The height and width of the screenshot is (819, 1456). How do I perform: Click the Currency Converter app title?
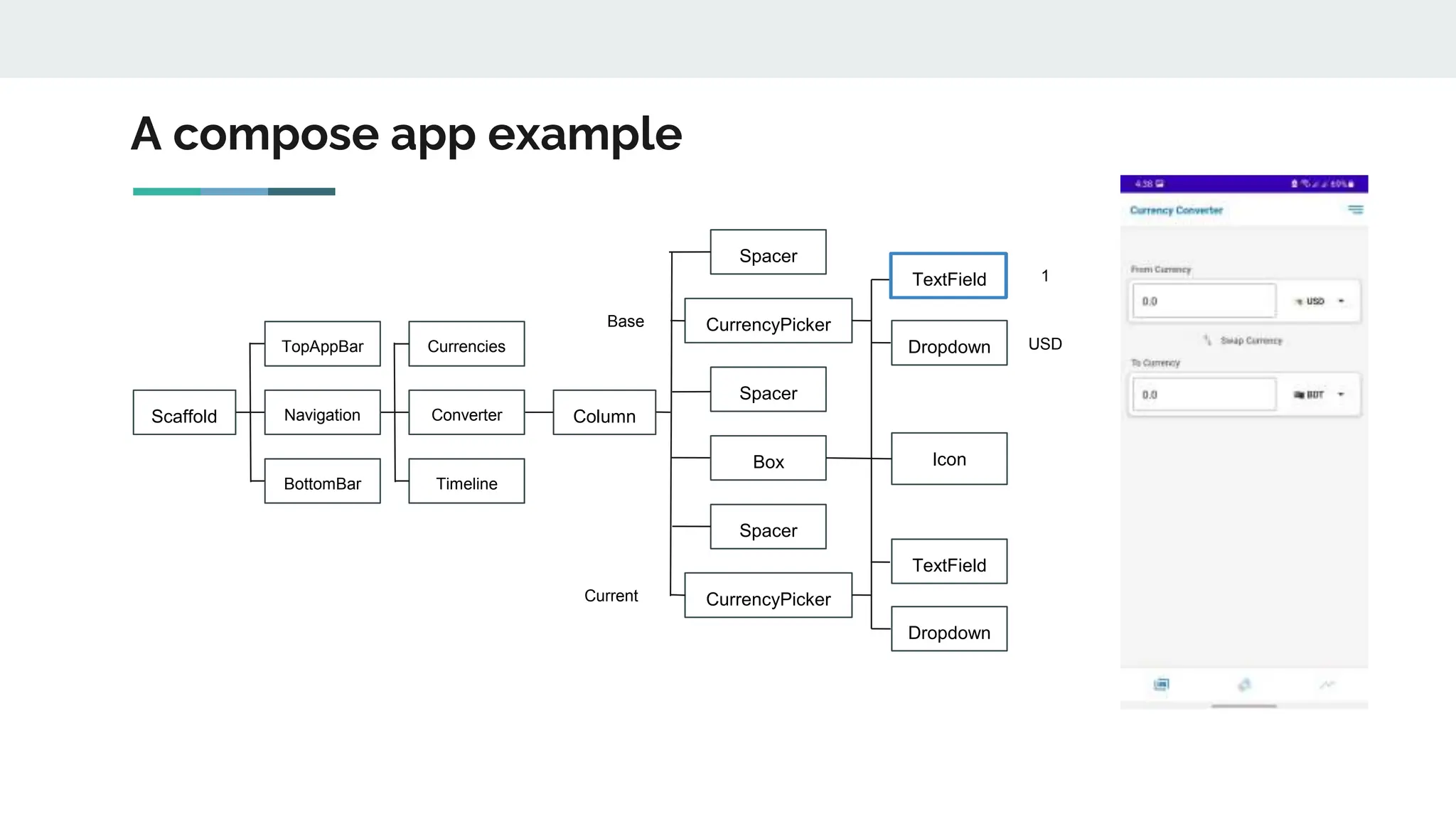pyautogui.click(x=1176, y=210)
